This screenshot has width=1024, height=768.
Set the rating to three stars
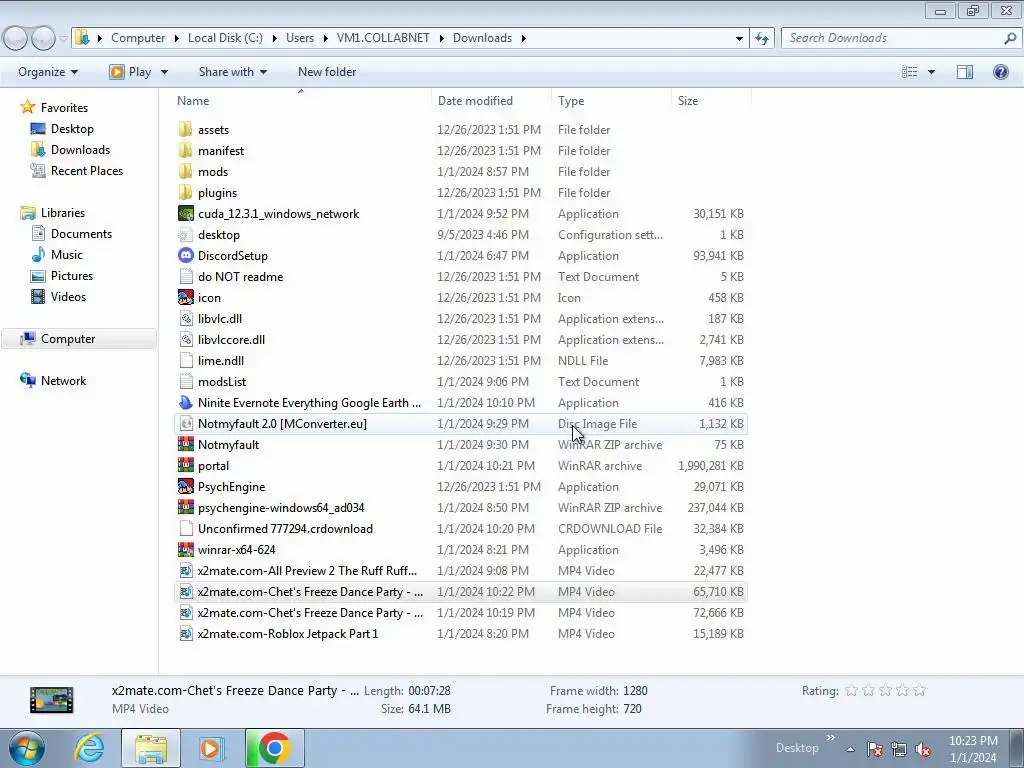pyautogui.click(x=886, y=690)
